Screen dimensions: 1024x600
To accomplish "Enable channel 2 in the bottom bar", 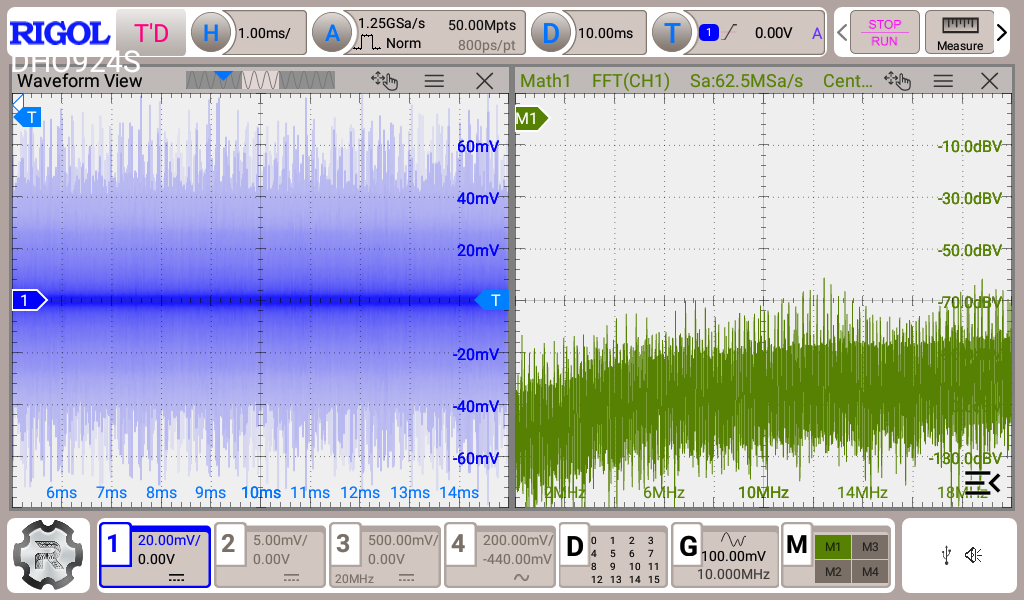I will [269, 556].
